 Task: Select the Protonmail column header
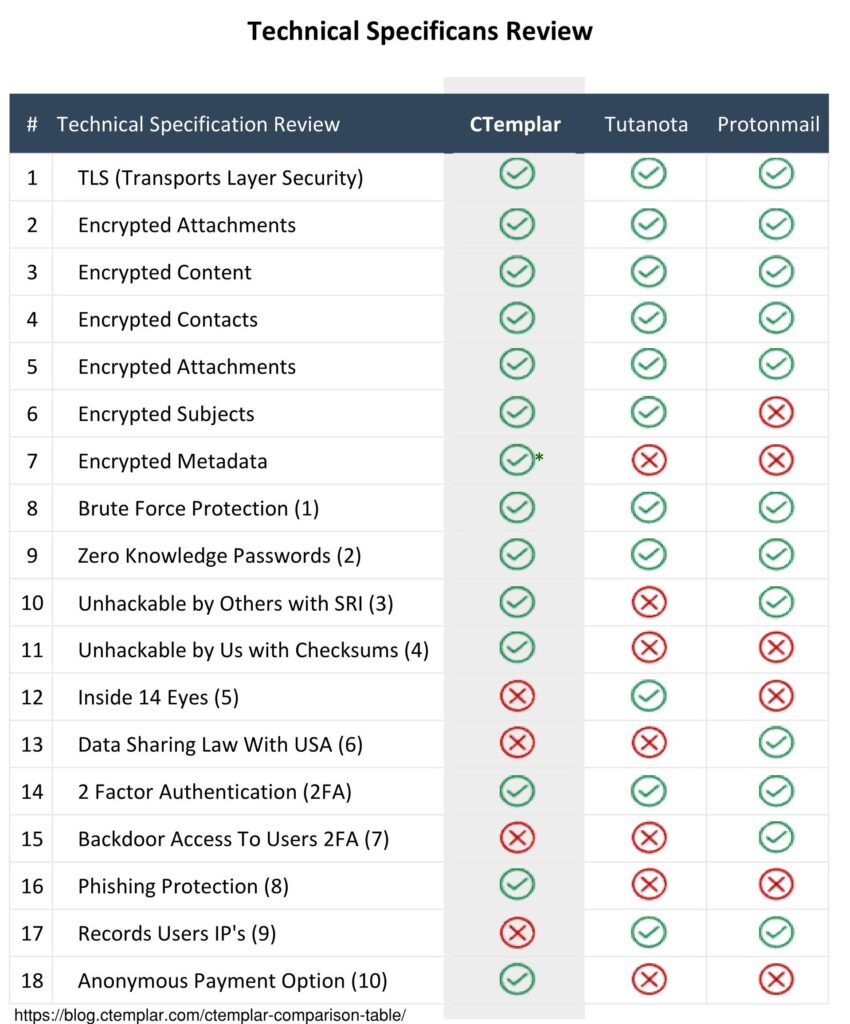click(x=768, y=124)
